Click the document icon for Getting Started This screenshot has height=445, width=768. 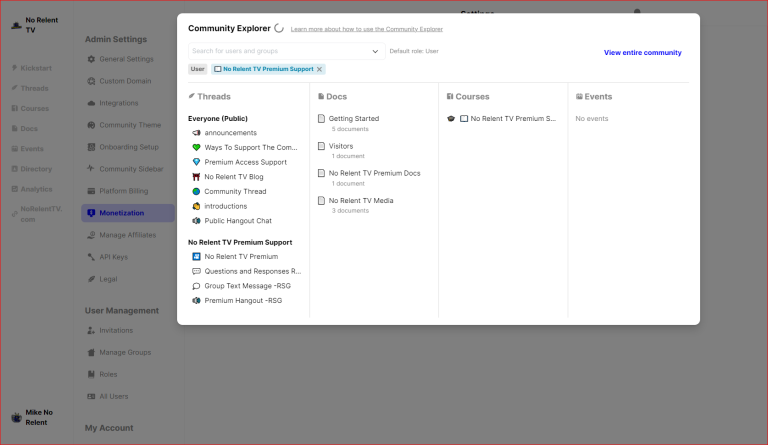pyautogui.click(x=321, y=118)
